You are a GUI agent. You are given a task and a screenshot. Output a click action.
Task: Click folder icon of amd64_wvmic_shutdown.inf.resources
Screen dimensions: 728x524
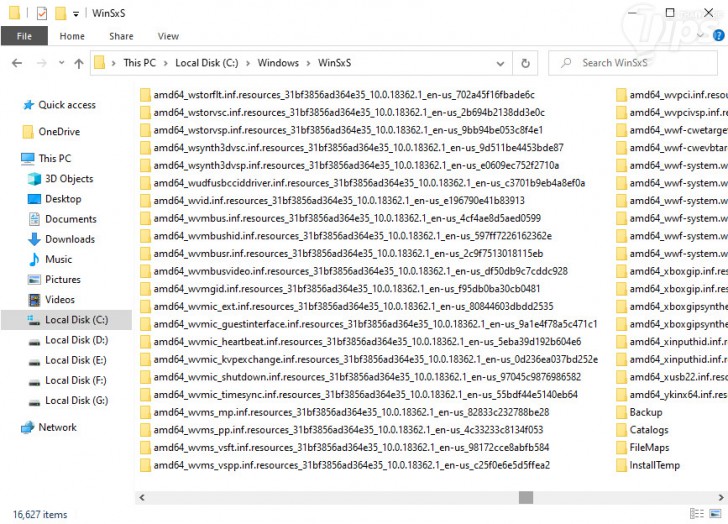pyautogui.click(x=145, y=377)
